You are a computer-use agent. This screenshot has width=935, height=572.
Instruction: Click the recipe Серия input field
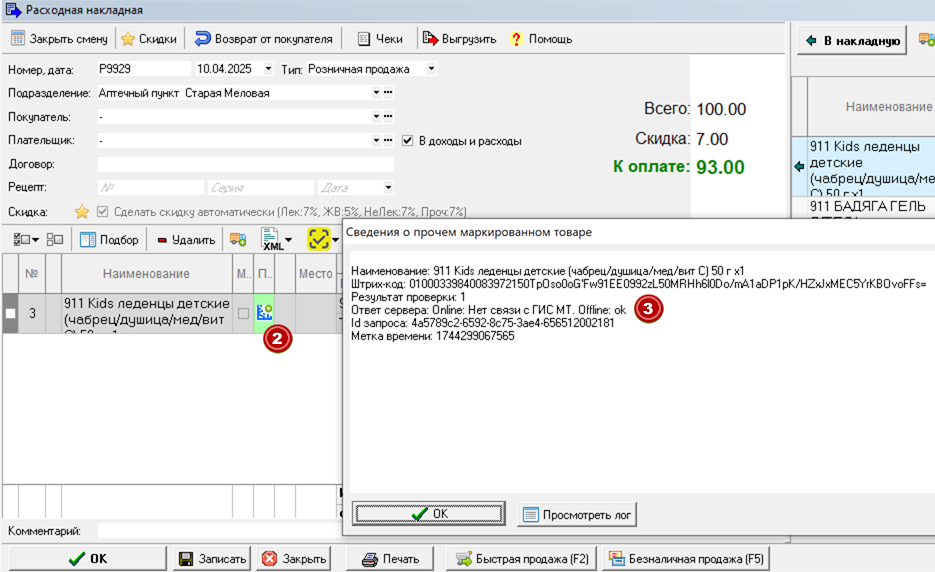pyautogui.click(x=261, y=188)
